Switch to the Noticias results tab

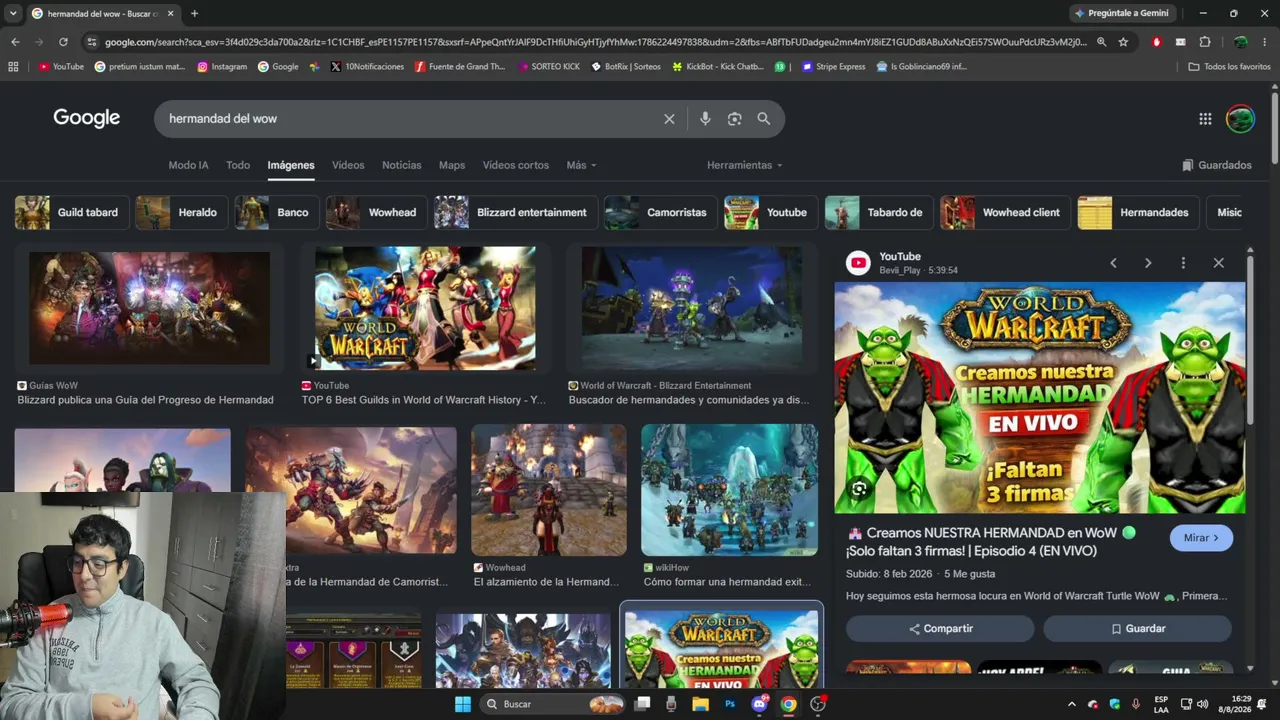(x=402, y=165)
